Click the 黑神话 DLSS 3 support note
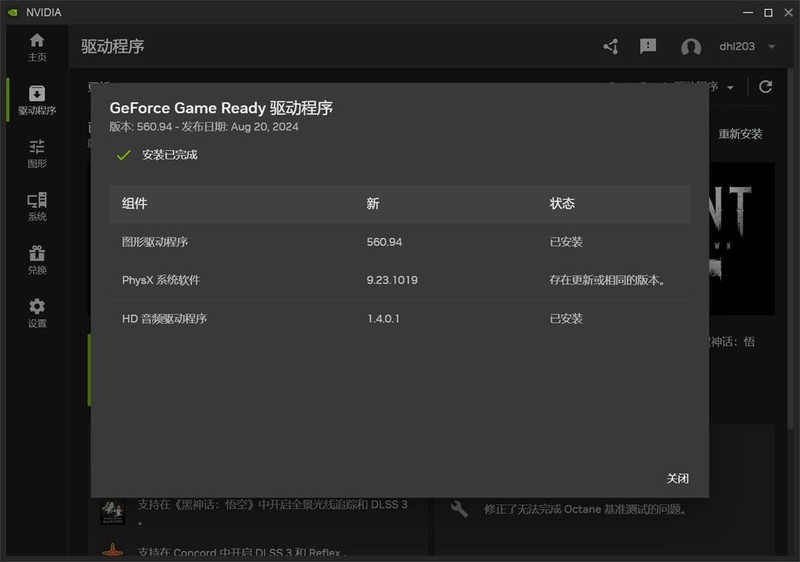This screenshot has width=800, height=562. click(272, 510)
